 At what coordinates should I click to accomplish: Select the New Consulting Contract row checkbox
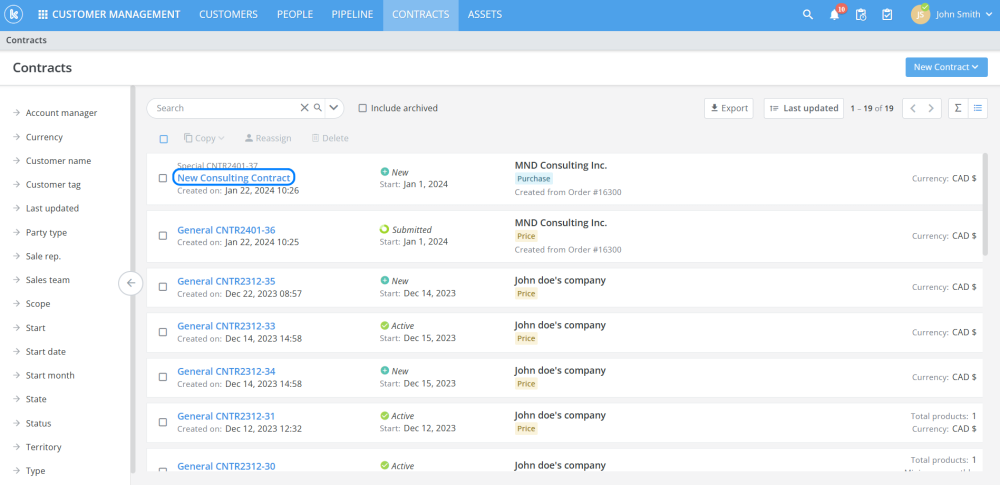[x=163, y=178]
